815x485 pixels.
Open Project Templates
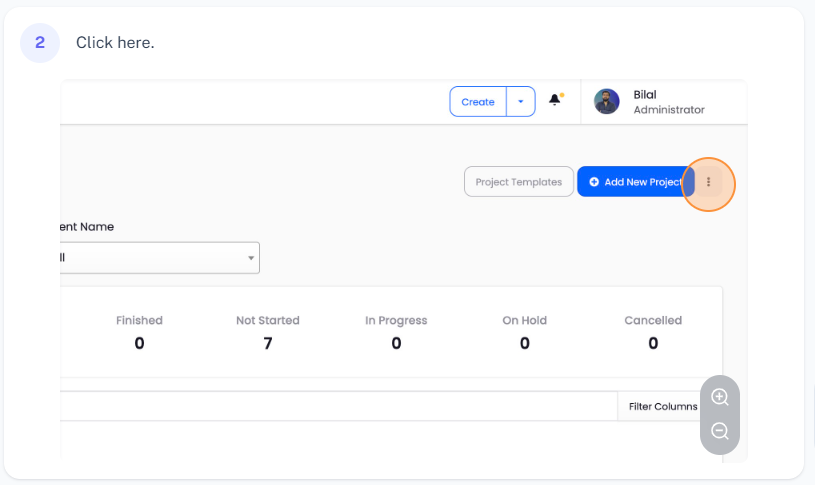tap(518, 182)
